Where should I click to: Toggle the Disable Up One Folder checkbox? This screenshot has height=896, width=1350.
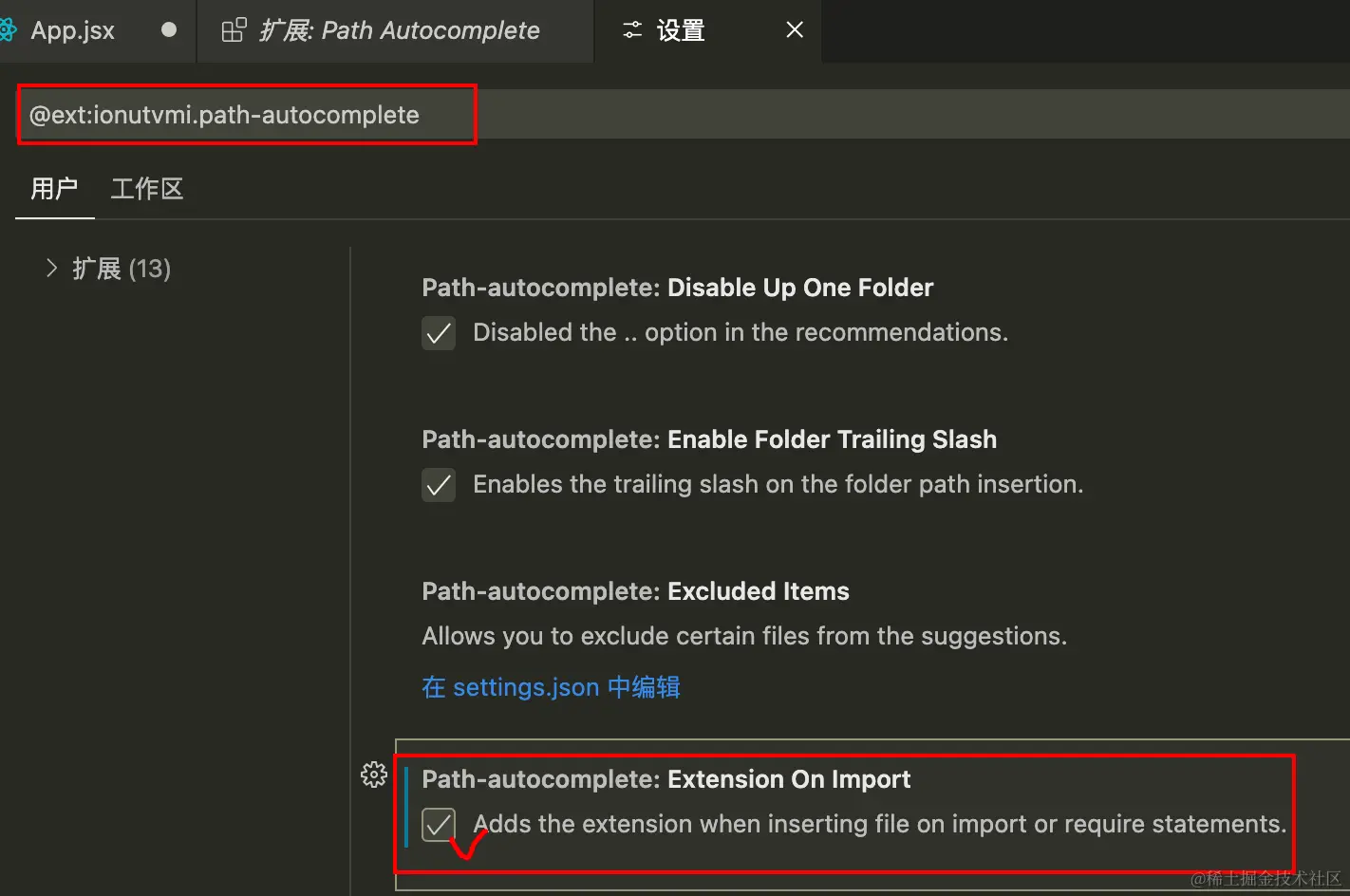point(439,333)
